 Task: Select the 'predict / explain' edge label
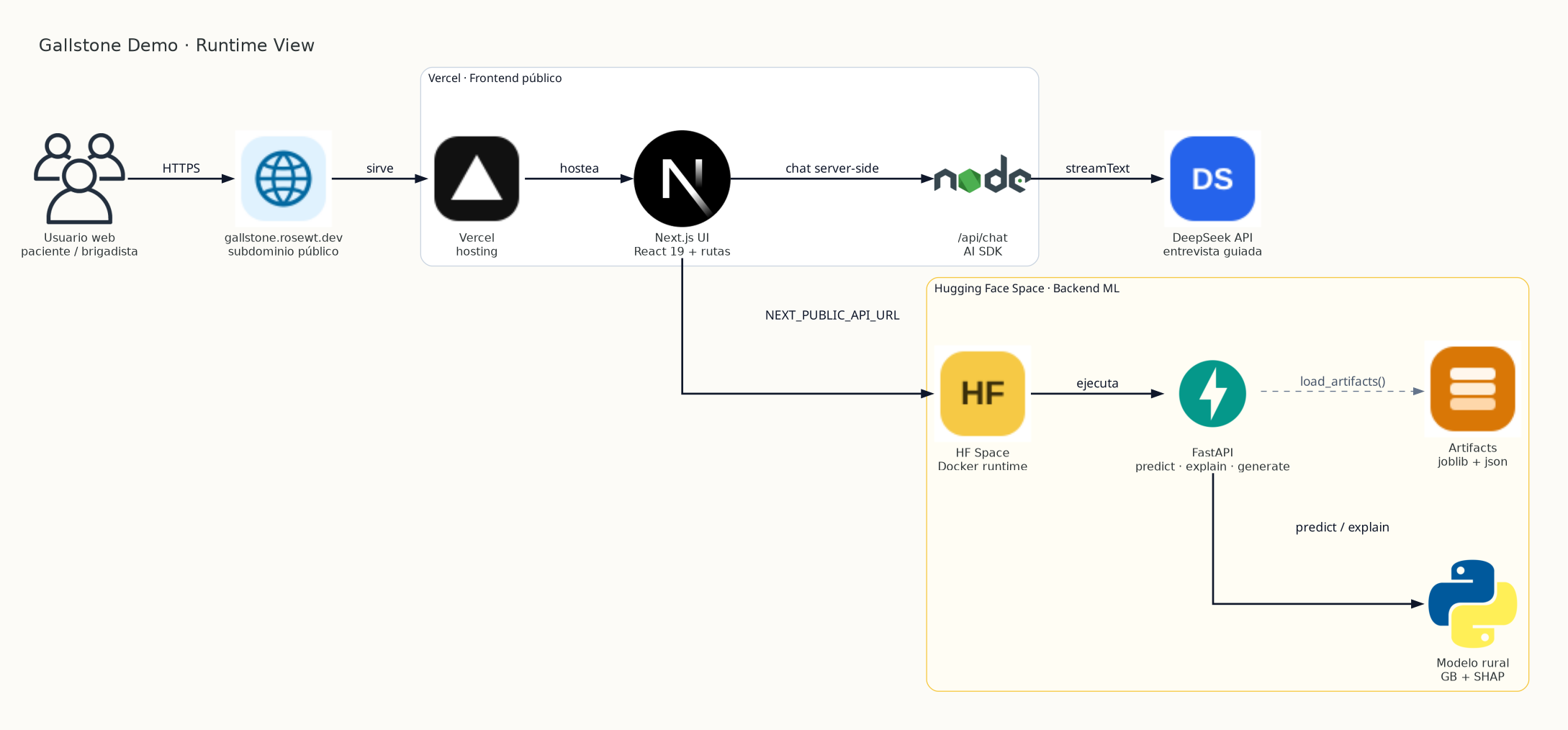click(1342, 527)
